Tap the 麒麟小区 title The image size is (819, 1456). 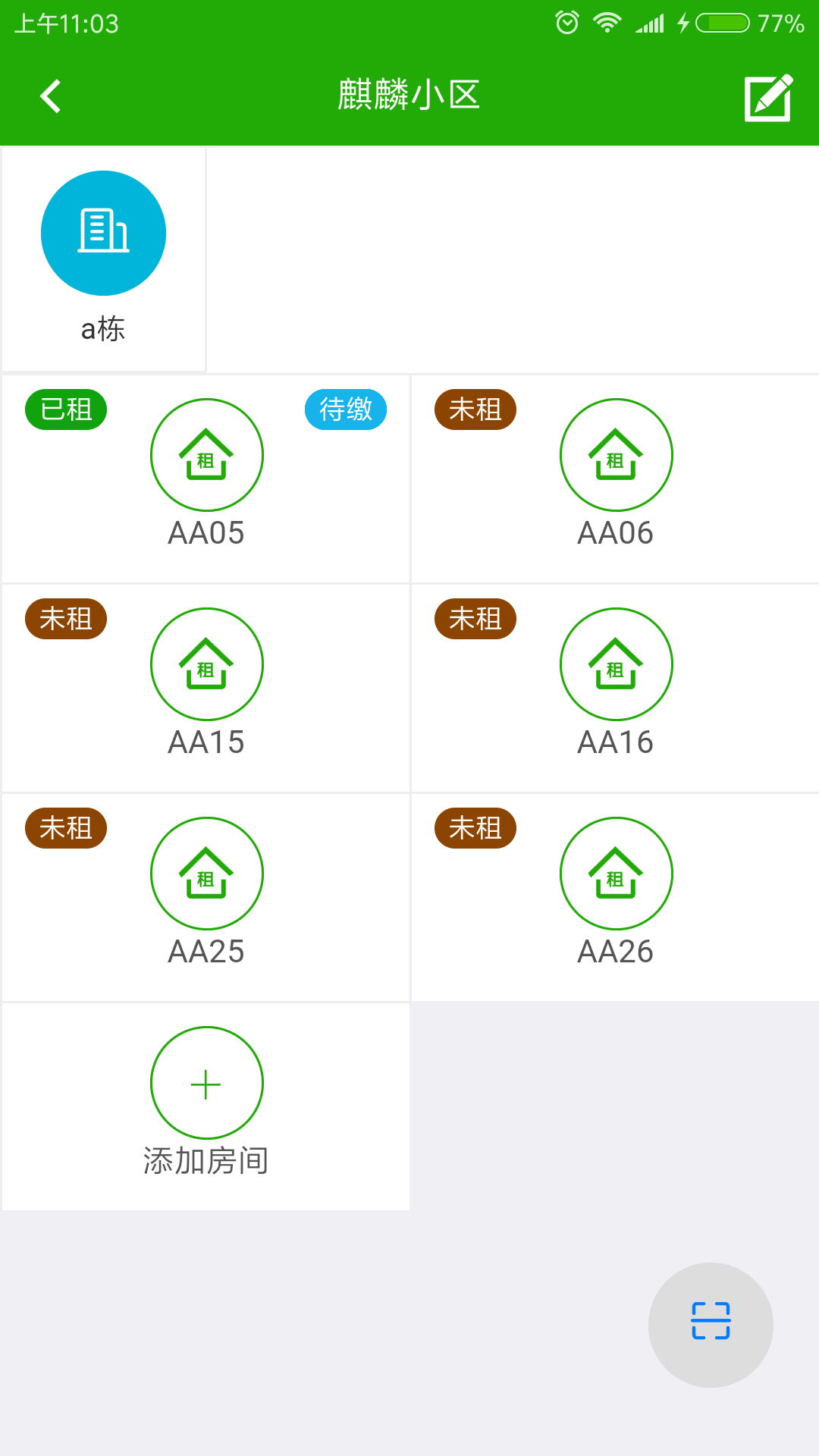point(409,96)
